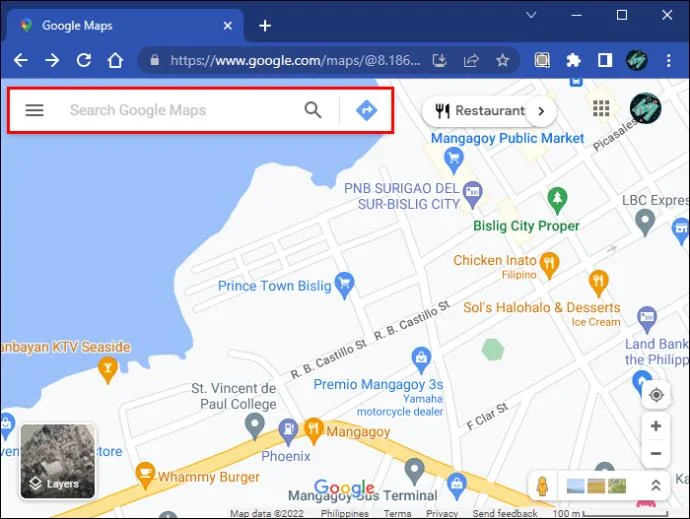690x519 pixels.
Task: Click the magnifying glass search icon
Action: coord(313,110)
